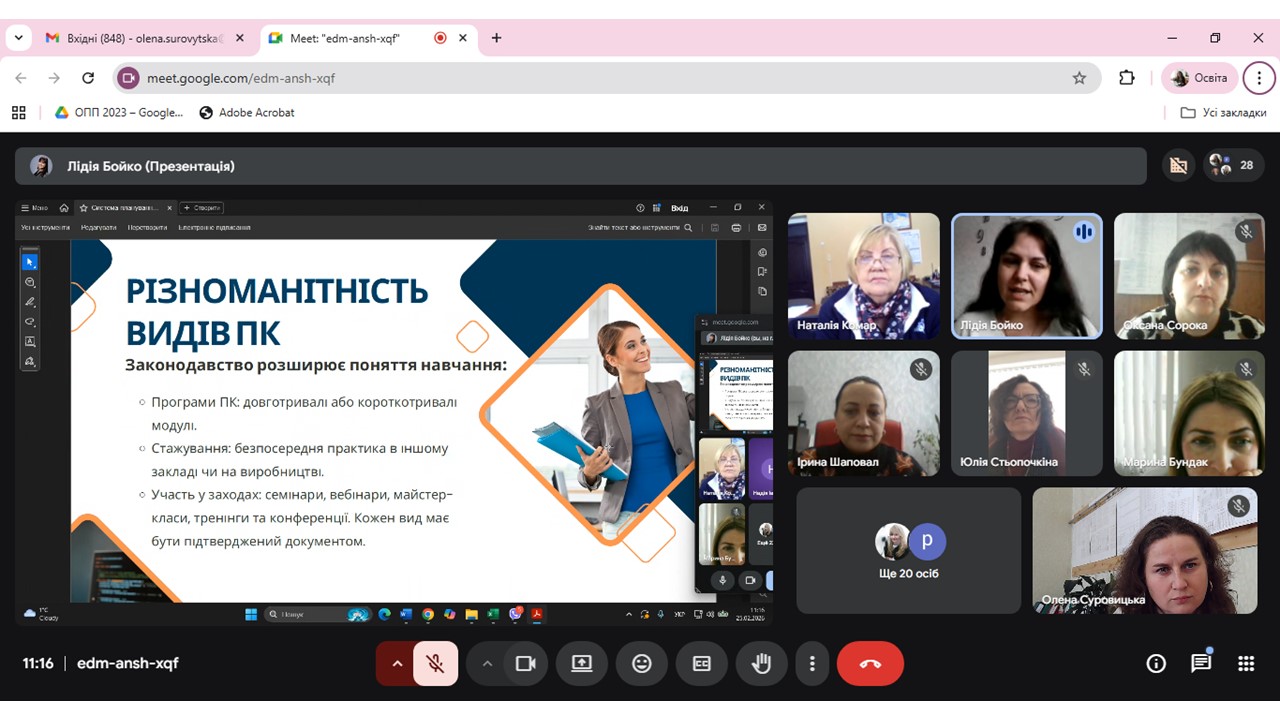Click the Ще 20 осіб participants tile
The height and width of the screenshot is (720, 1280).
pyautogui.click(x=908, y=551)
